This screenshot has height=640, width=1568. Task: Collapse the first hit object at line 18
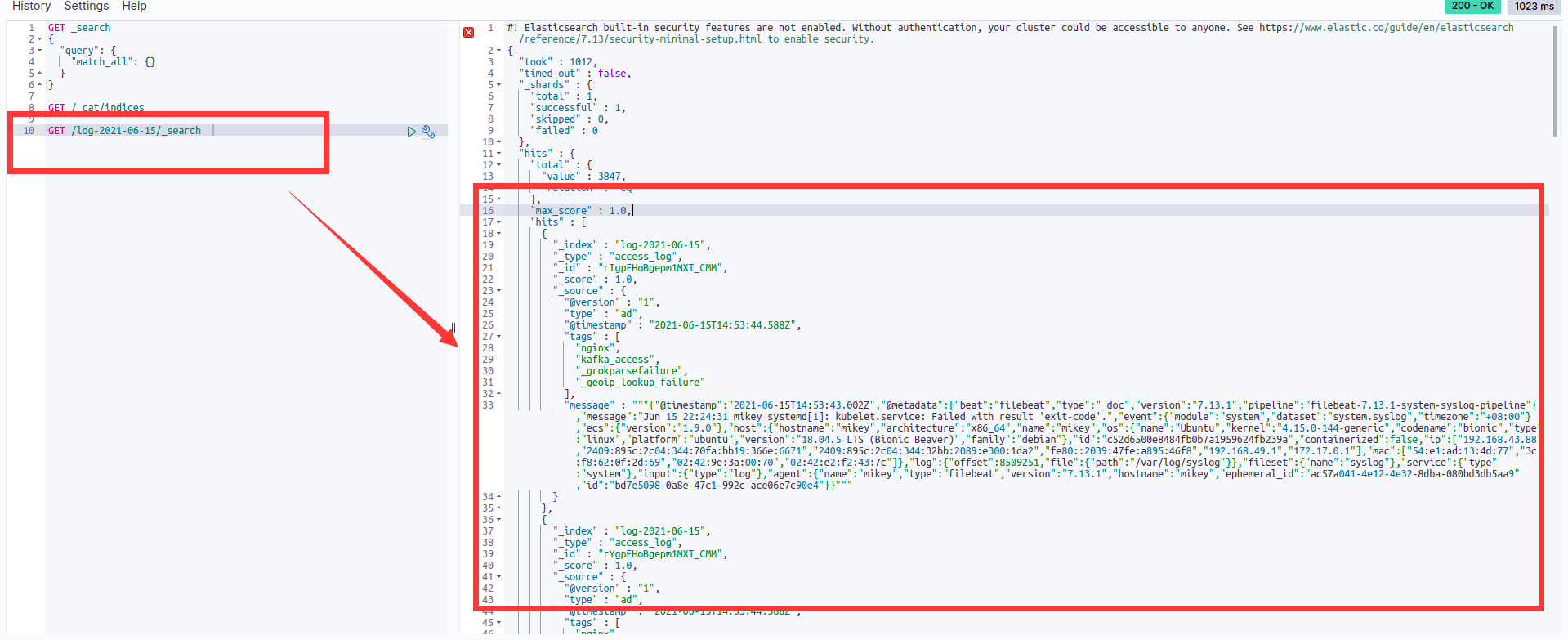(x=499, y=234)
